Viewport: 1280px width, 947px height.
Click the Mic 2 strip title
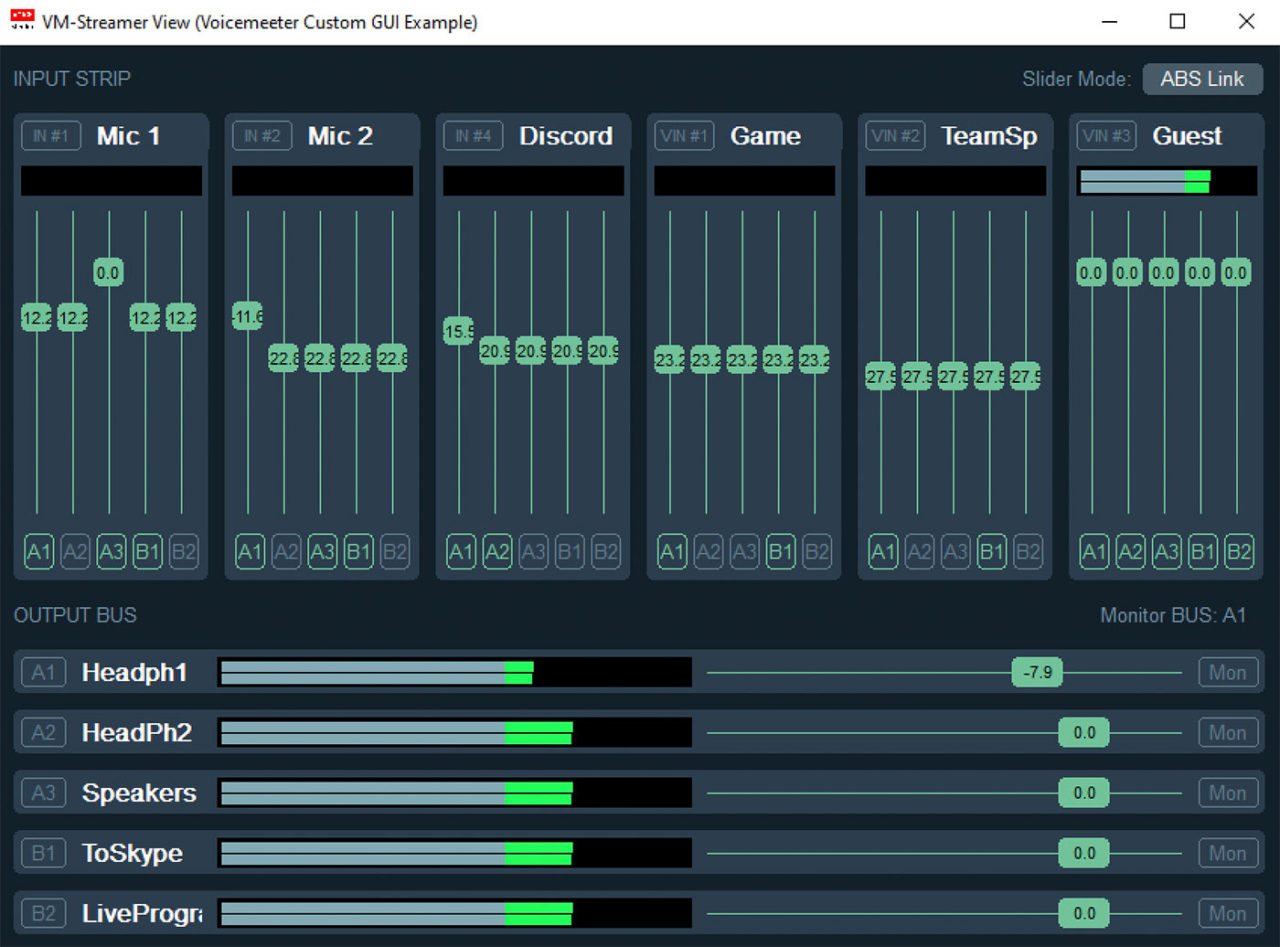tap(340, 136)
